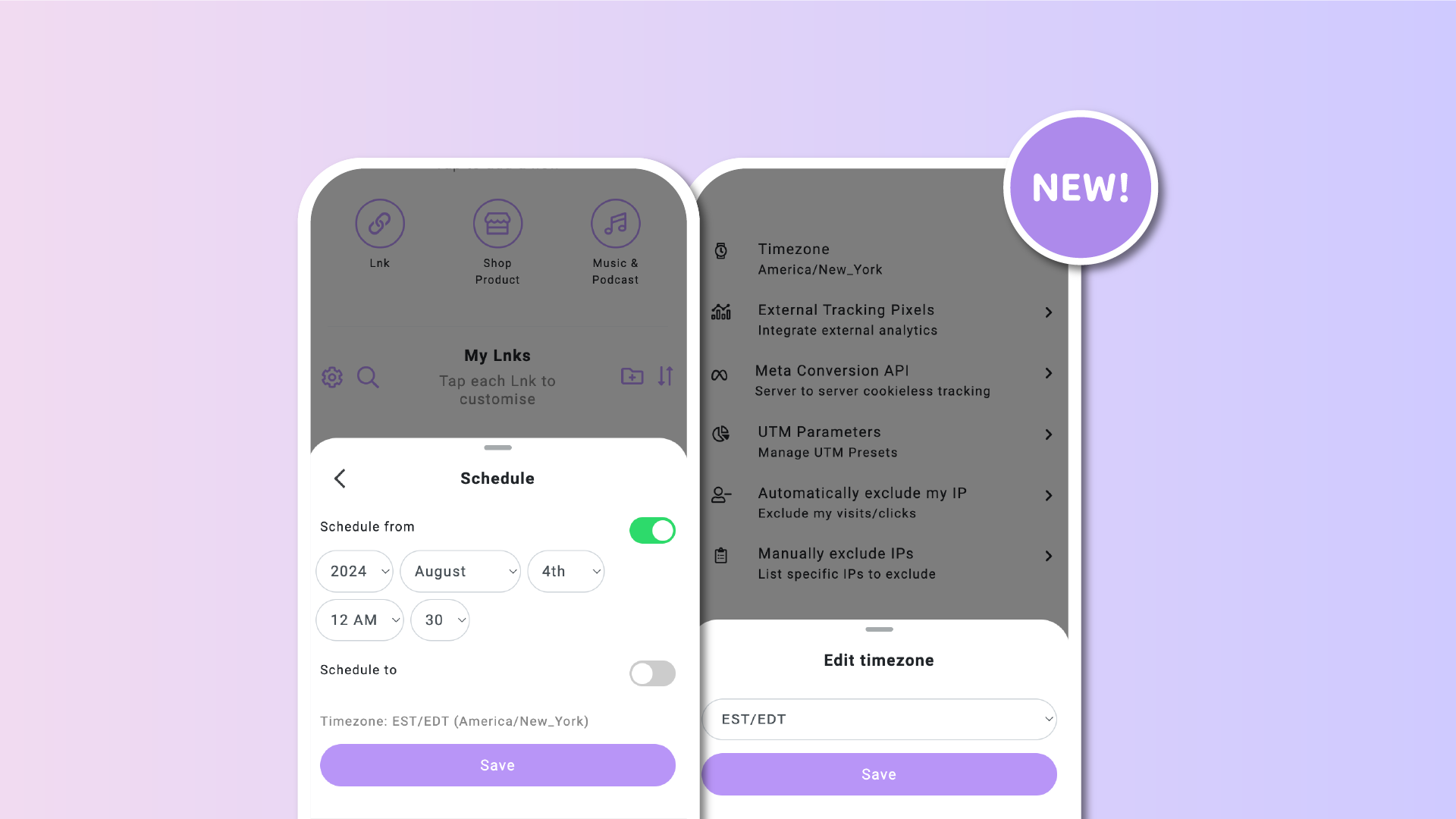Tap the Music & Podcast icon

point(615,222)
